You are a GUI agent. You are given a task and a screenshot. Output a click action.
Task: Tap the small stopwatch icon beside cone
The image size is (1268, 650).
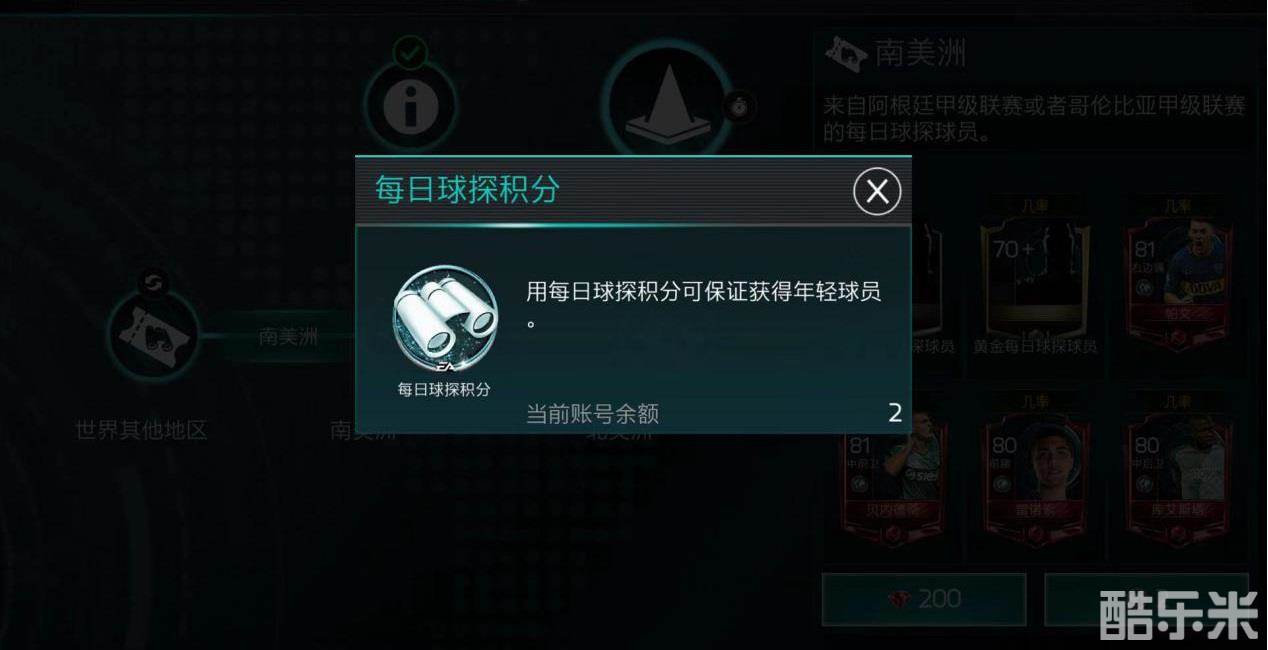739,104
